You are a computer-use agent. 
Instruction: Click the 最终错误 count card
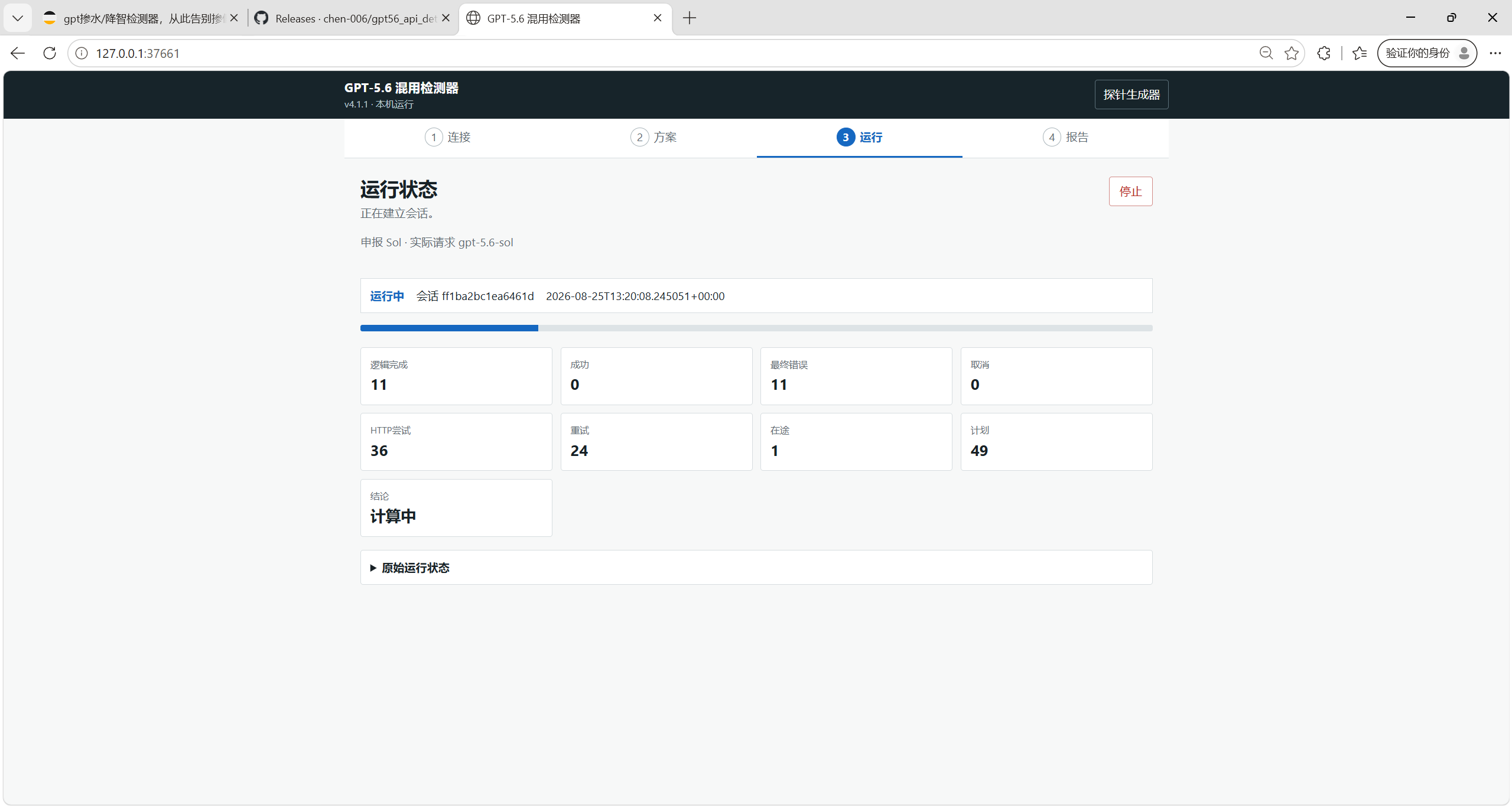click(x=856, y=376)
